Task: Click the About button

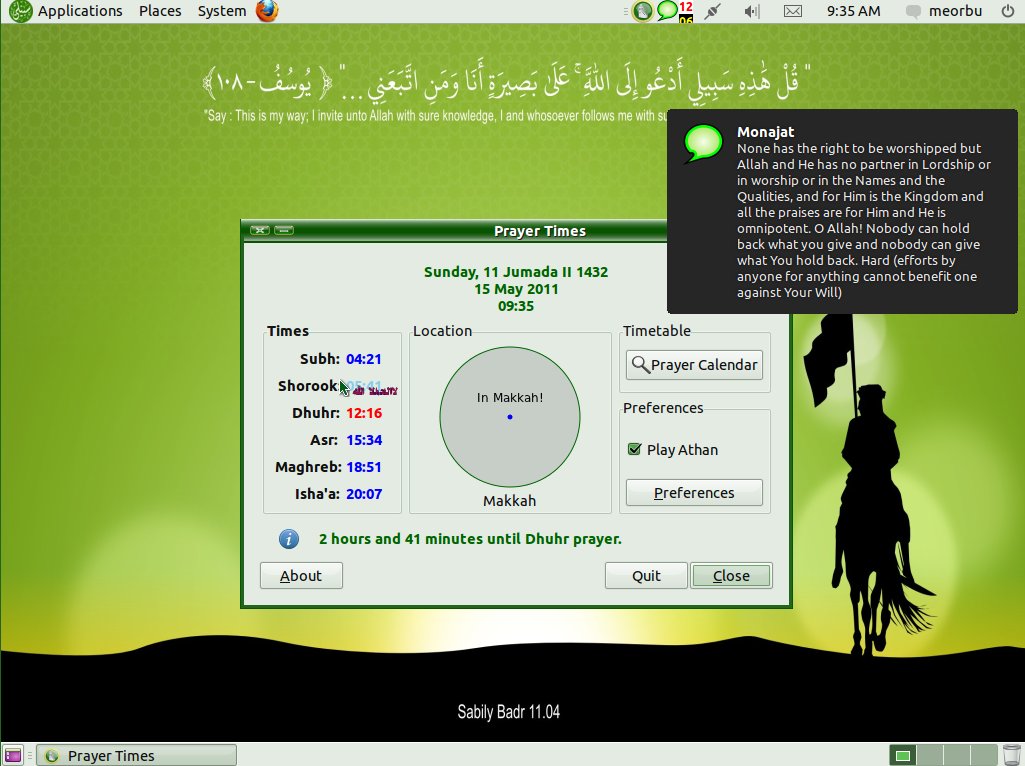Action: click(x=301, y=575)
